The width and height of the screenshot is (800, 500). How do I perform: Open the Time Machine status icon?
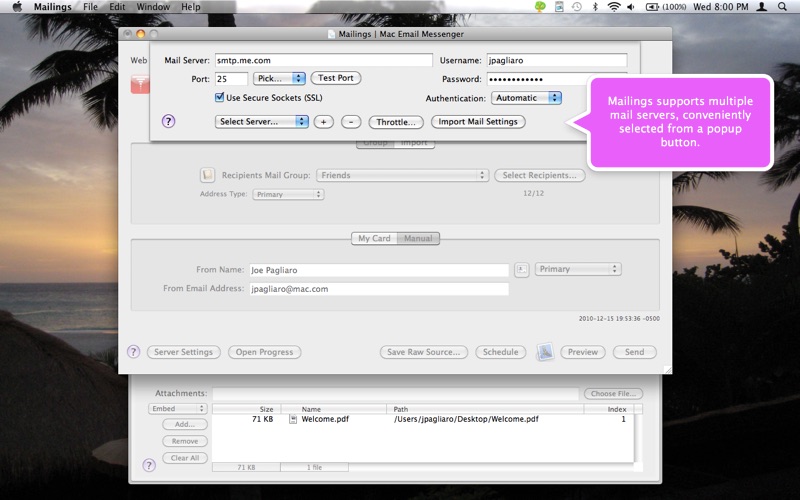click(x=577, y=7)
